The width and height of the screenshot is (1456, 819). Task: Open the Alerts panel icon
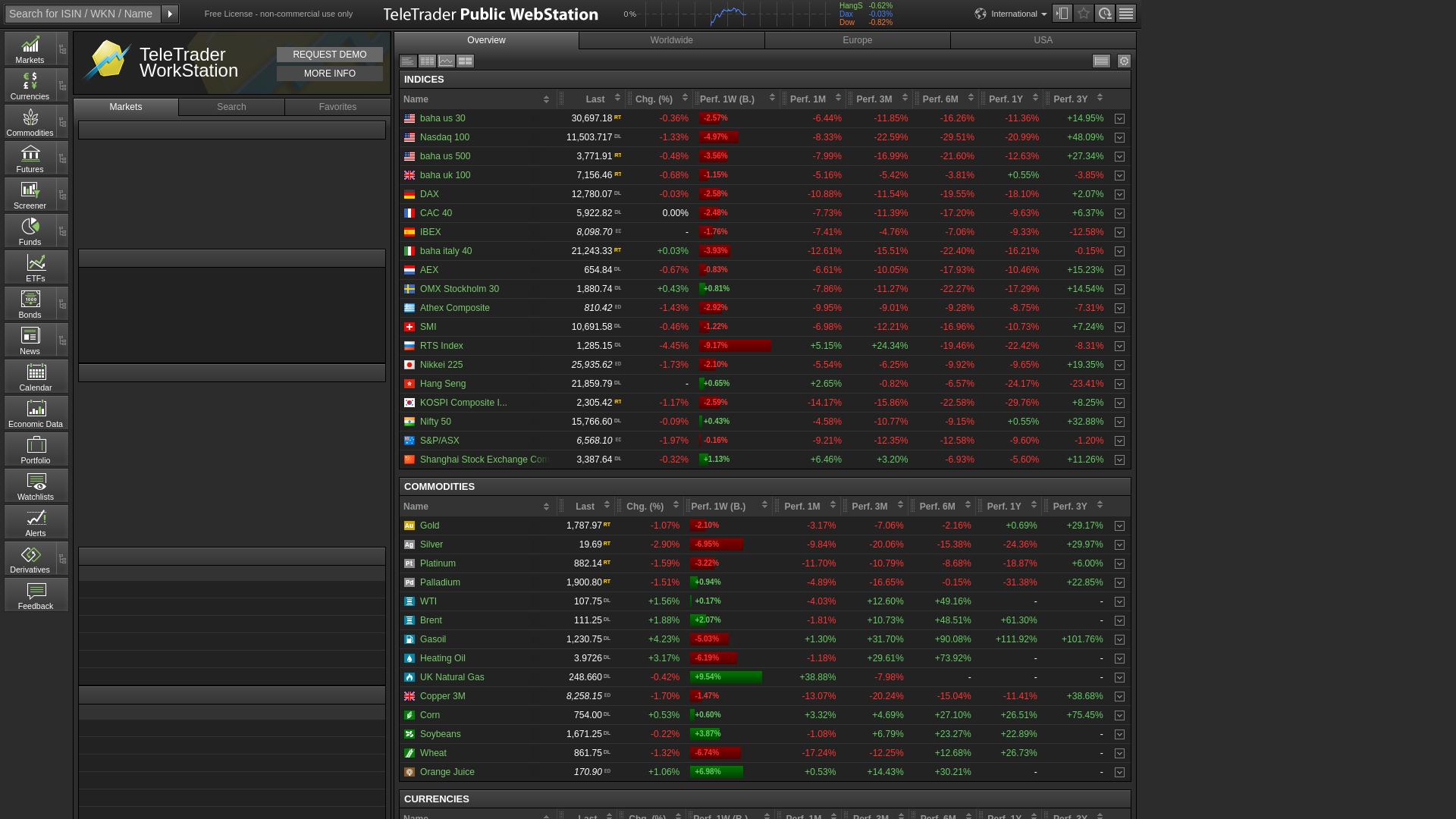click(35, 522)
